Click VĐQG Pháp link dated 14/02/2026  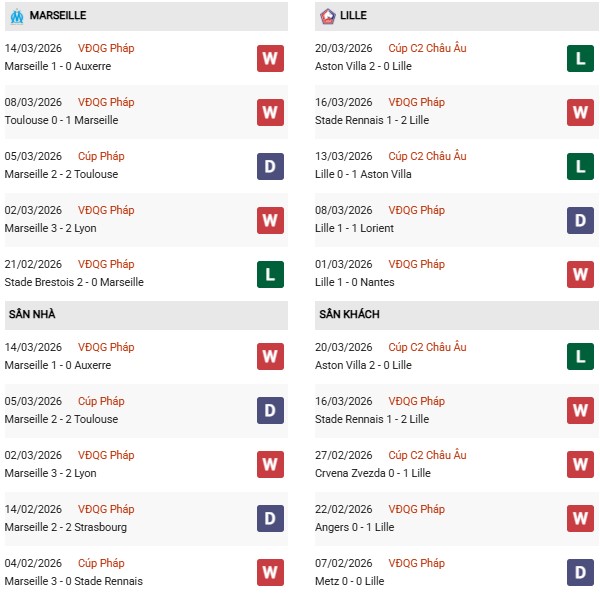pyautogui.click(x=106, y=509)
